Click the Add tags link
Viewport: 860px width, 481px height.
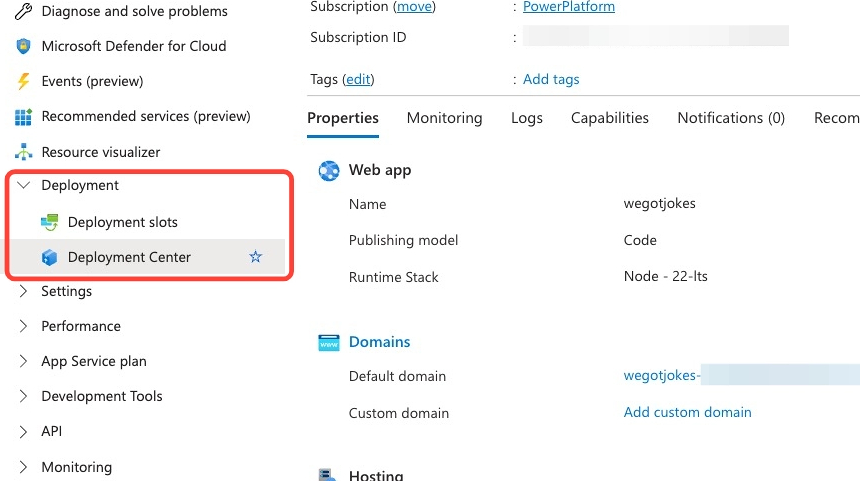click(x=551, y=79)
